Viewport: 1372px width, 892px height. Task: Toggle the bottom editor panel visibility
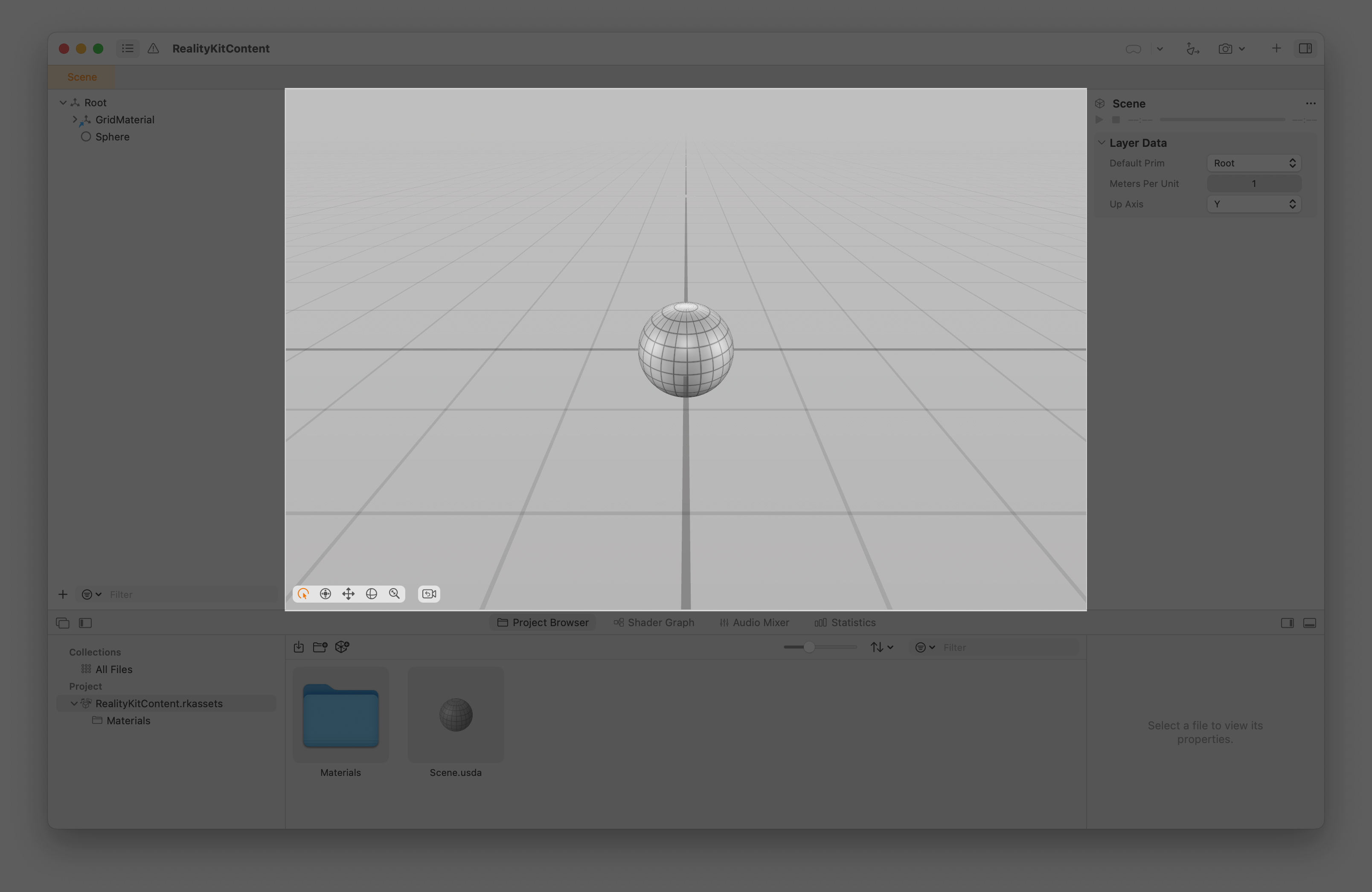coord(1309,623)
